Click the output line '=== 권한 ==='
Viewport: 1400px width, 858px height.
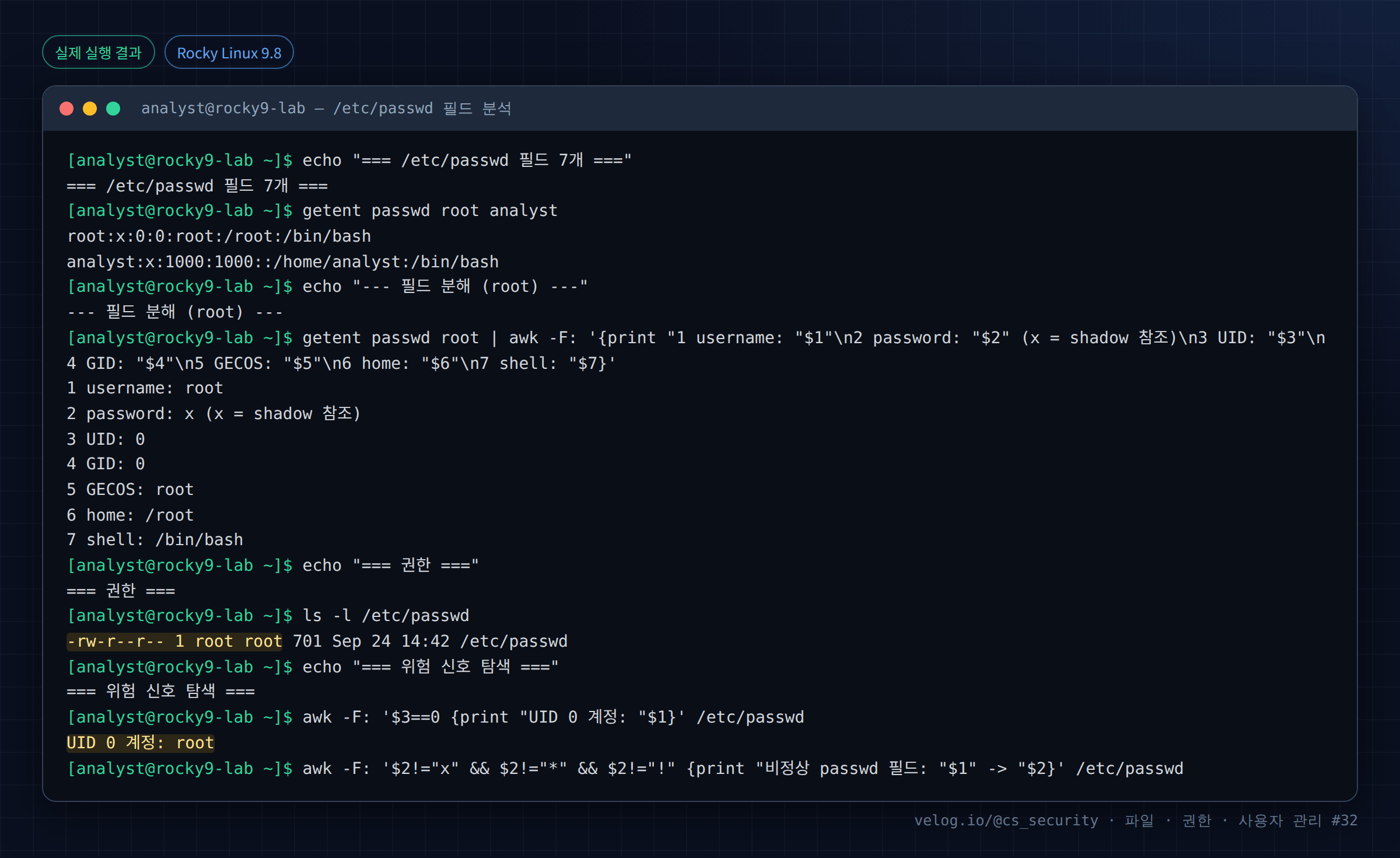point(121,591)
